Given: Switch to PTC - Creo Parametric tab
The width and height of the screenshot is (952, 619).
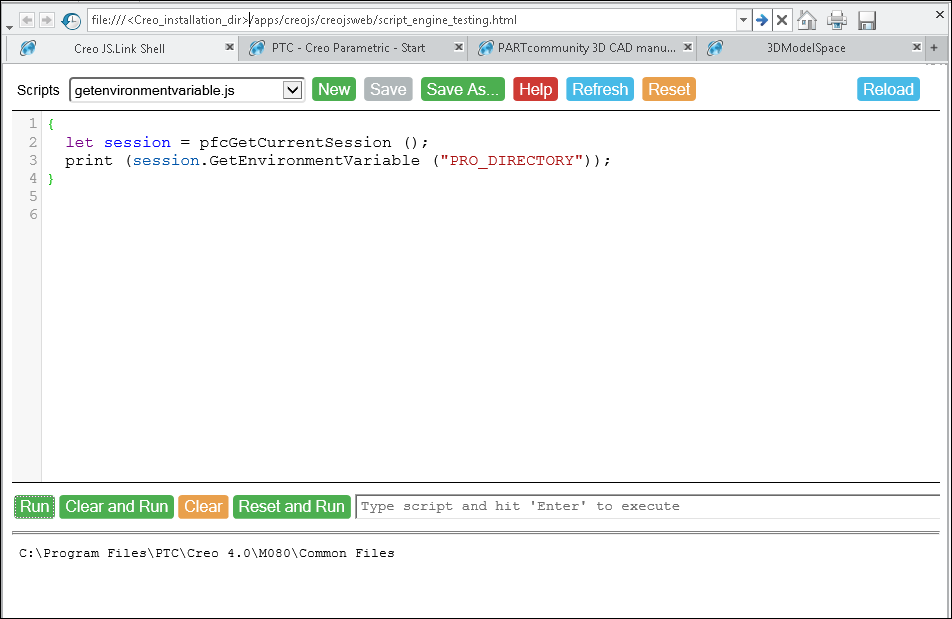Looking at the screenshot, I should (x=347, y=48).
